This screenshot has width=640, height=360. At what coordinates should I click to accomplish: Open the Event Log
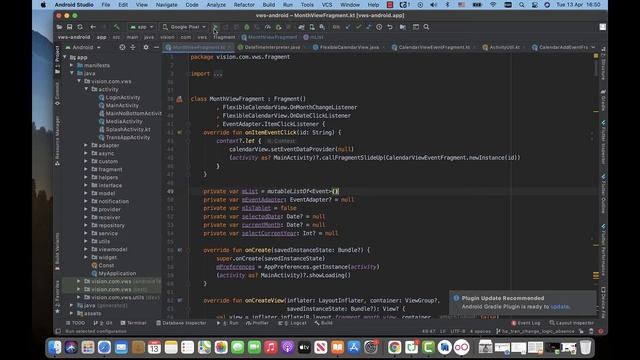click(526, 323)
